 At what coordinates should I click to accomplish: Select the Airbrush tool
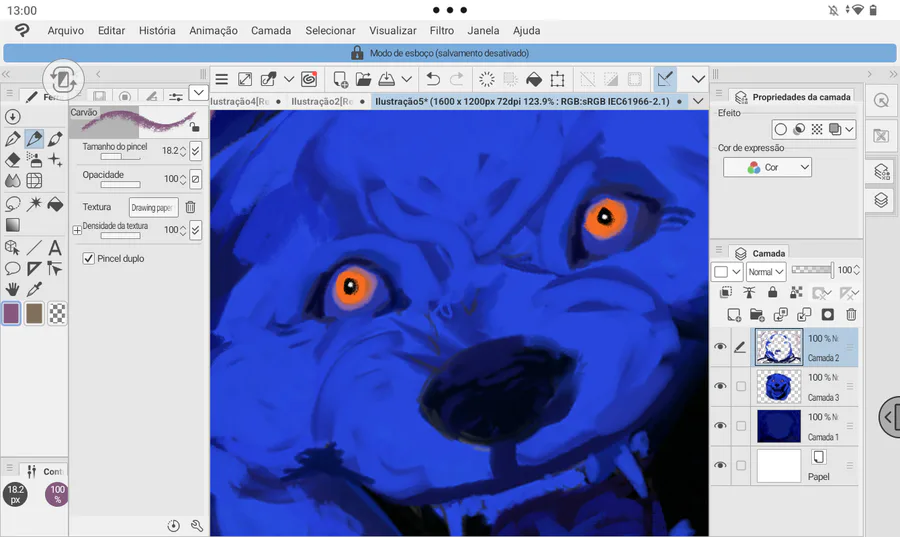point(34,159)
